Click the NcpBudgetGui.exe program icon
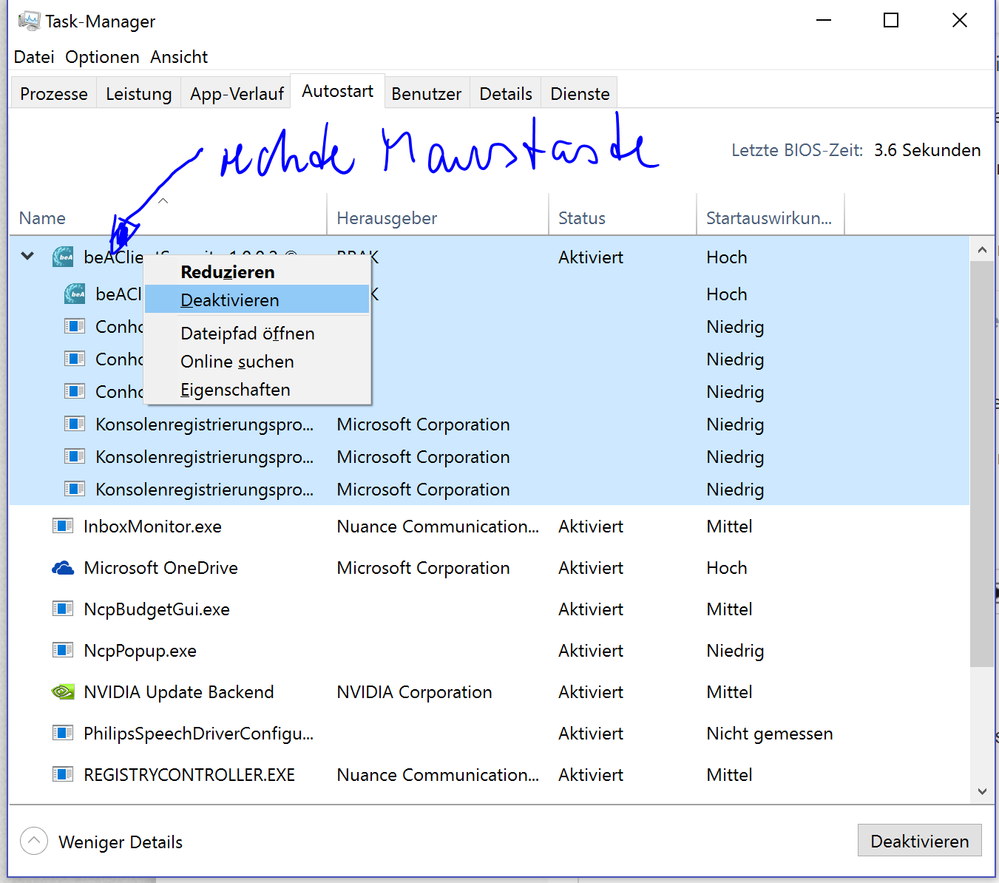 63,609
